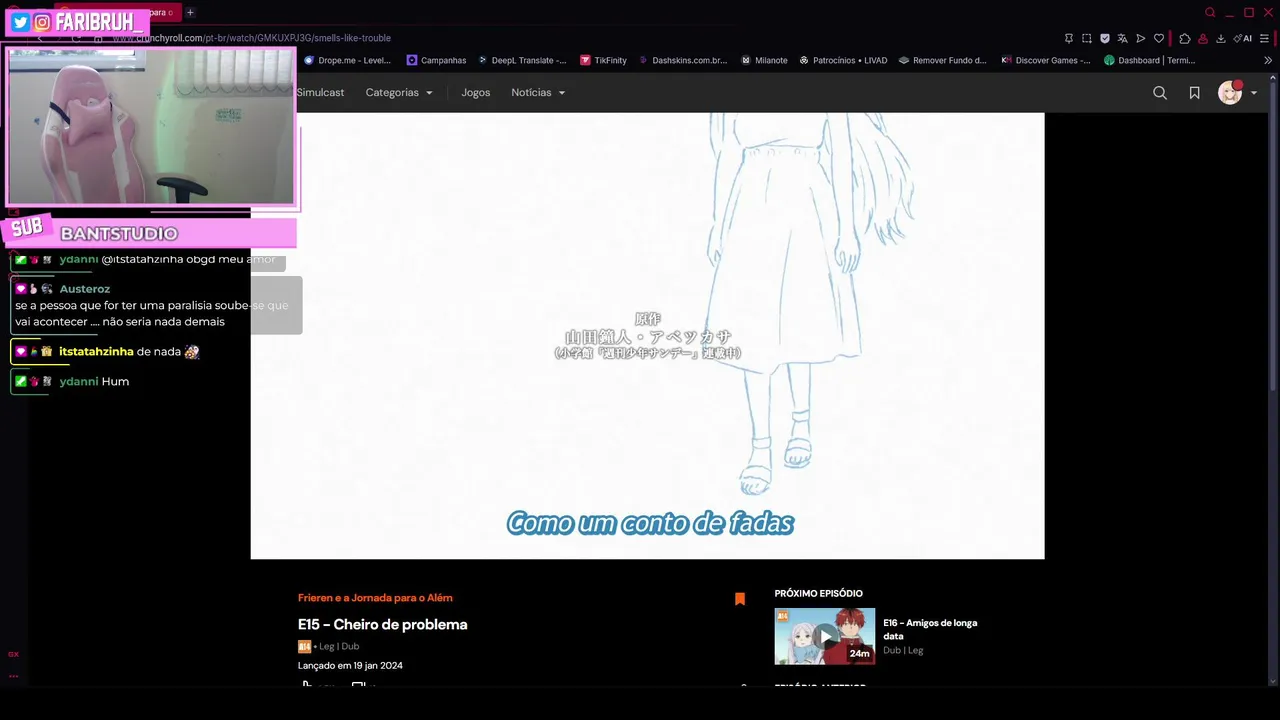
Task: Click the ydanni 'Hum' chat message
Action: coord(70,381)
